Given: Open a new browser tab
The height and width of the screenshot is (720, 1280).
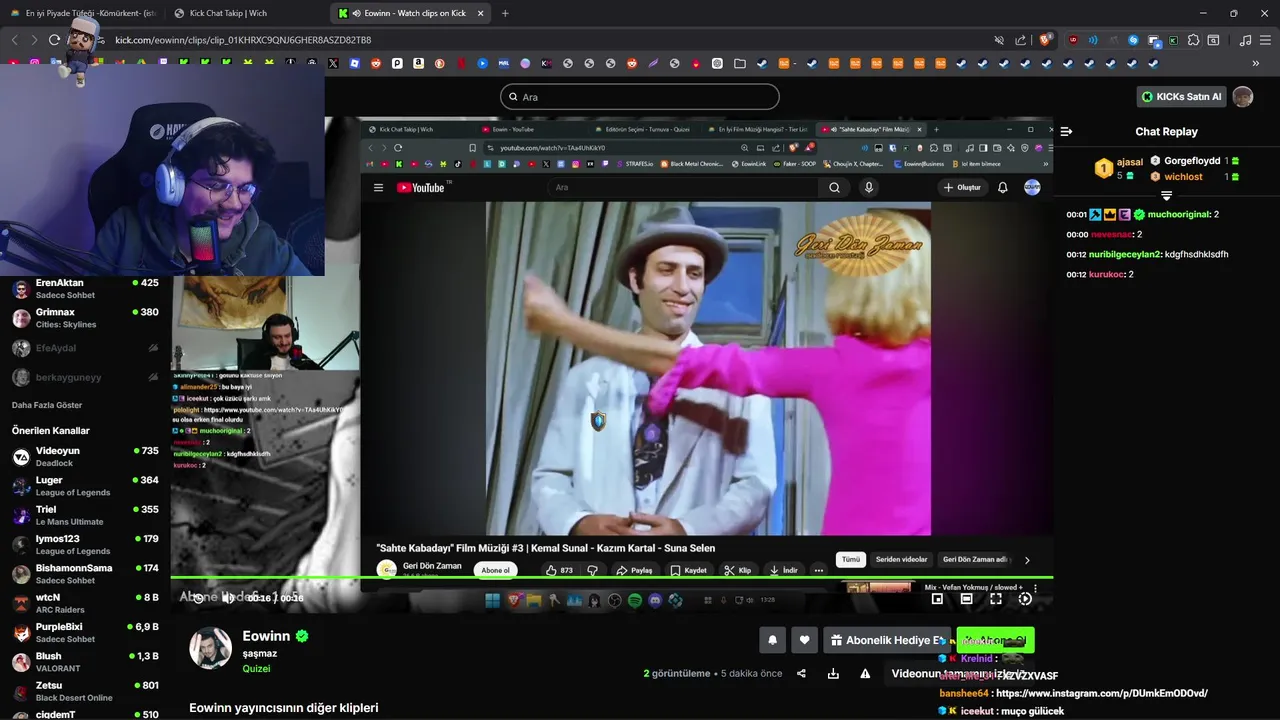Looking at the screenshot, I should (x=504, y=13).
